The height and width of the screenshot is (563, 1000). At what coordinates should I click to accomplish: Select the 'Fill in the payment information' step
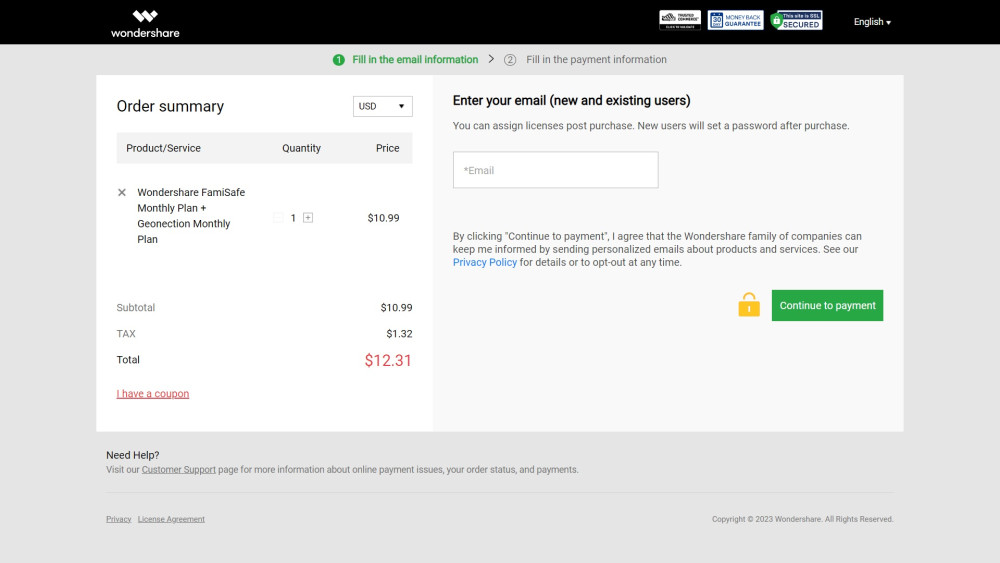click(x=595, y=60)
